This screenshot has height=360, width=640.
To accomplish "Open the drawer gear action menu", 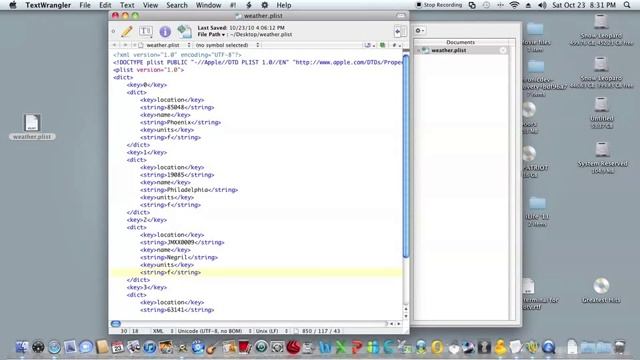I will [x=420, y=31].
